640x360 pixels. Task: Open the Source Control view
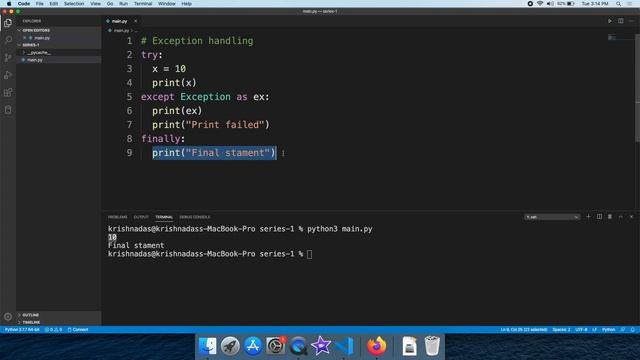point(8,58)
